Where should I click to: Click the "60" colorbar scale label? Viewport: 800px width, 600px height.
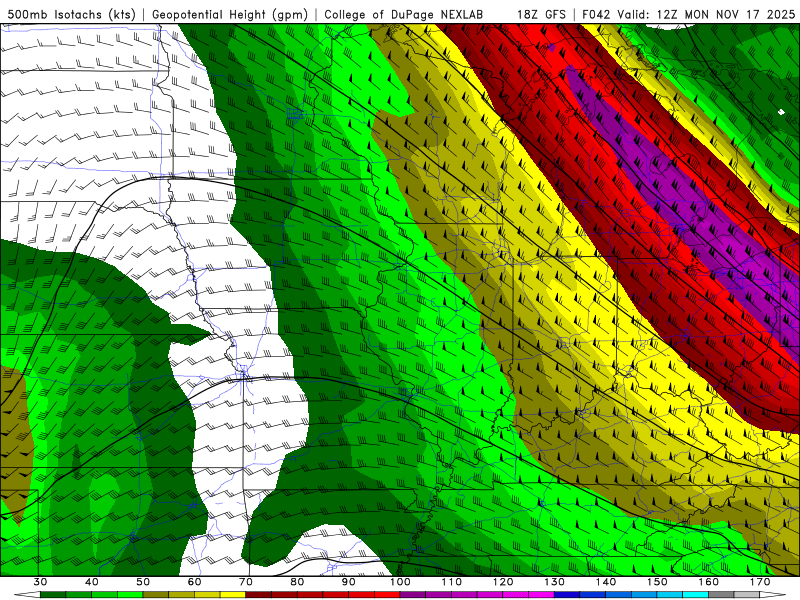(194, 582)
